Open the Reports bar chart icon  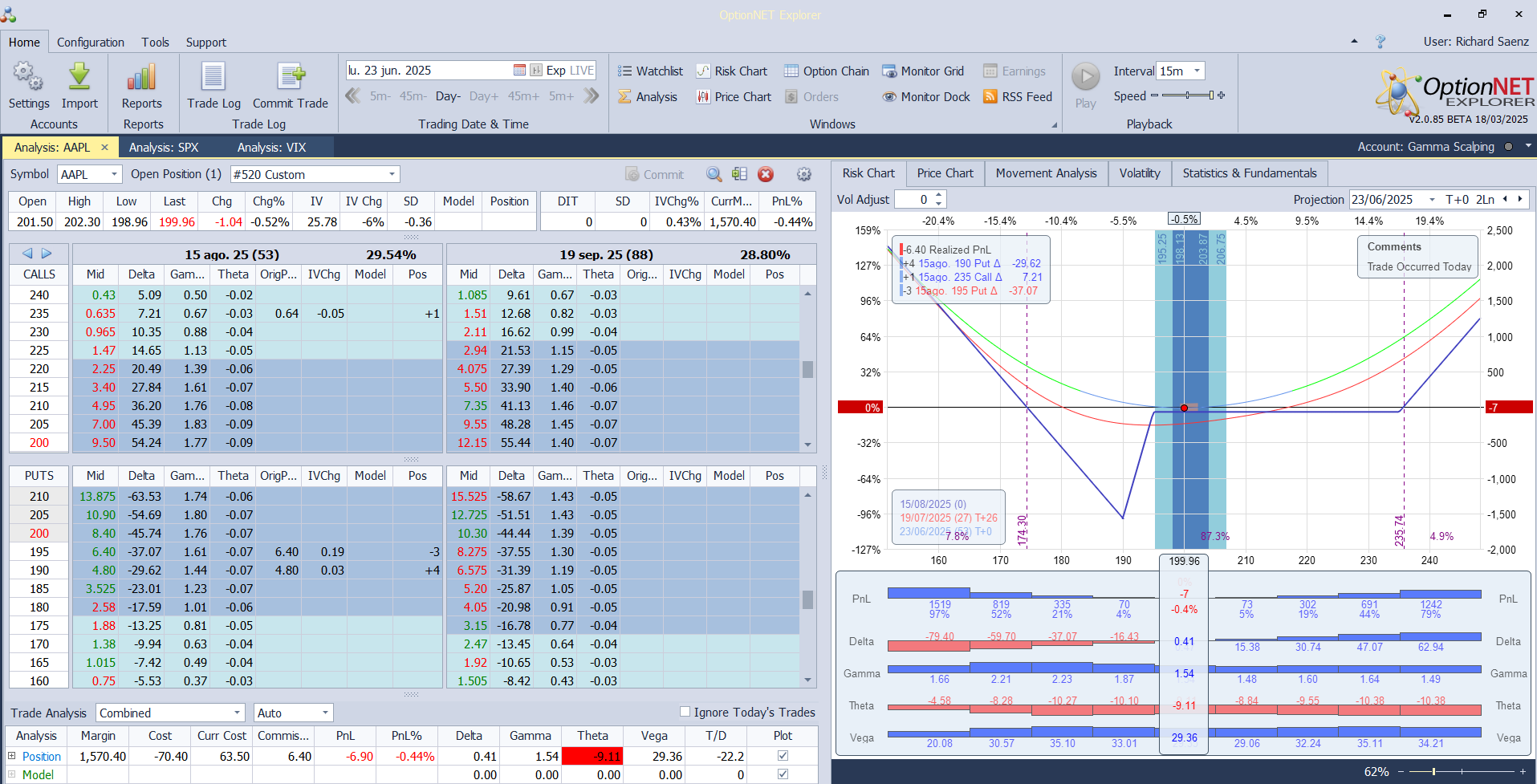141,77
